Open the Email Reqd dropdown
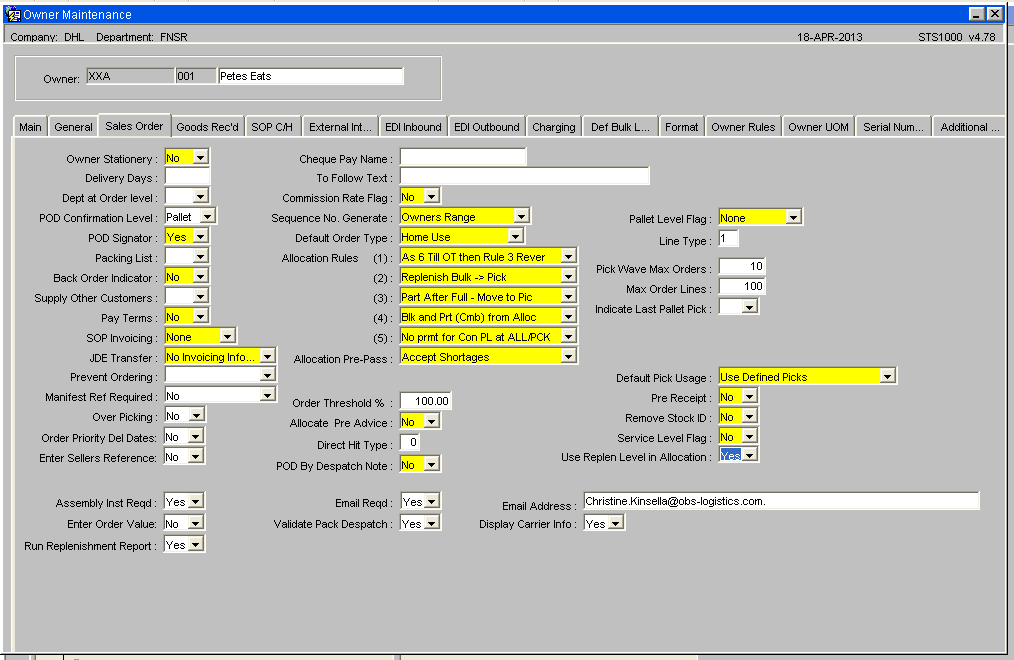 click(x=431, y=501)
